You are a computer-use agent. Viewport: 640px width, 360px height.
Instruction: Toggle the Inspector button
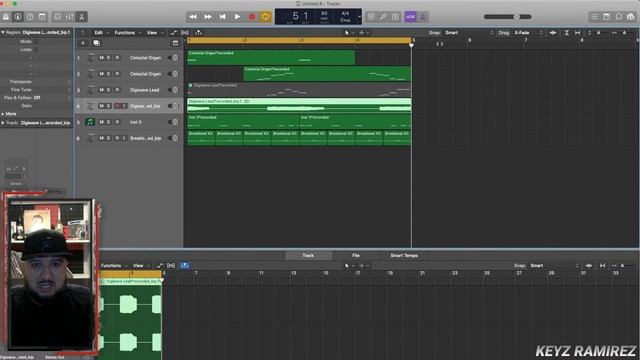pyautogui.click(x=18, y=17)
